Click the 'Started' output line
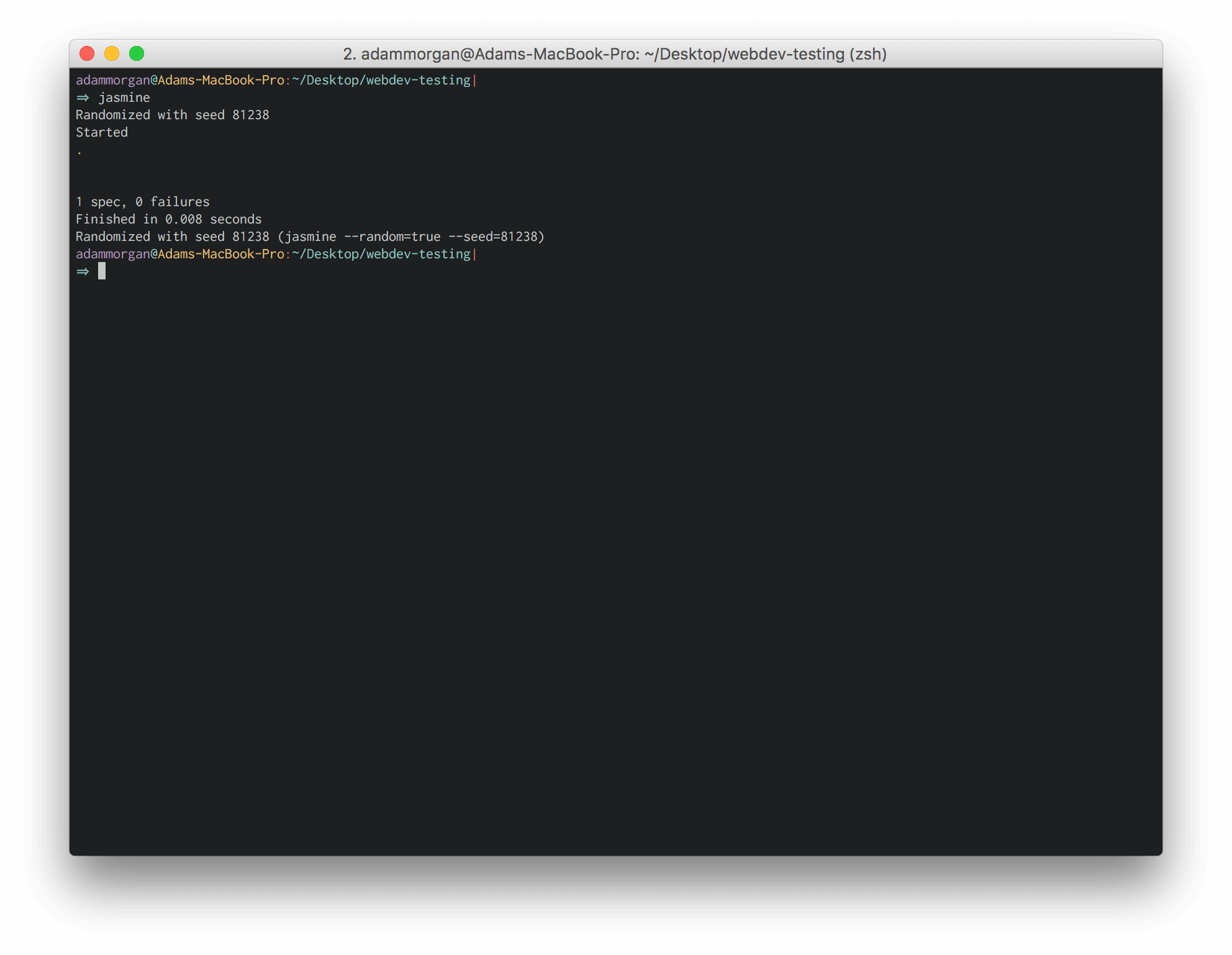Screen dimensions: 1232x955 [102, 132]
